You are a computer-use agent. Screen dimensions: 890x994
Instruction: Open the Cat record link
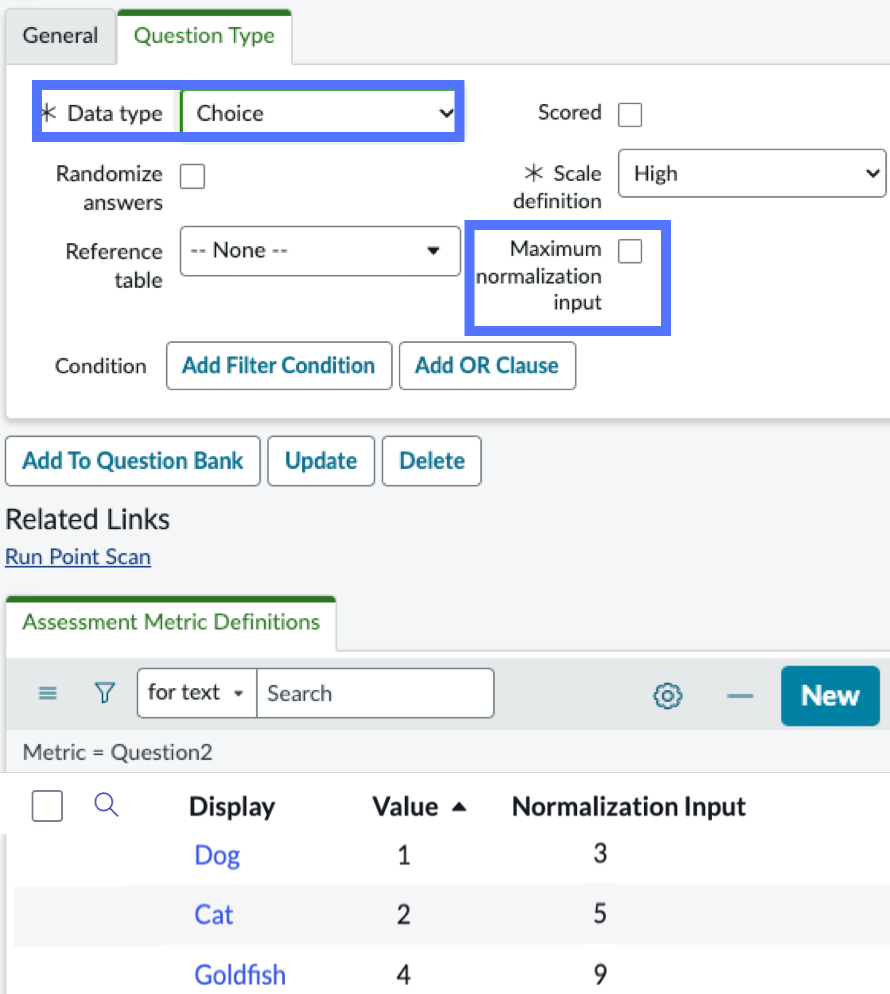pos(214,915)
